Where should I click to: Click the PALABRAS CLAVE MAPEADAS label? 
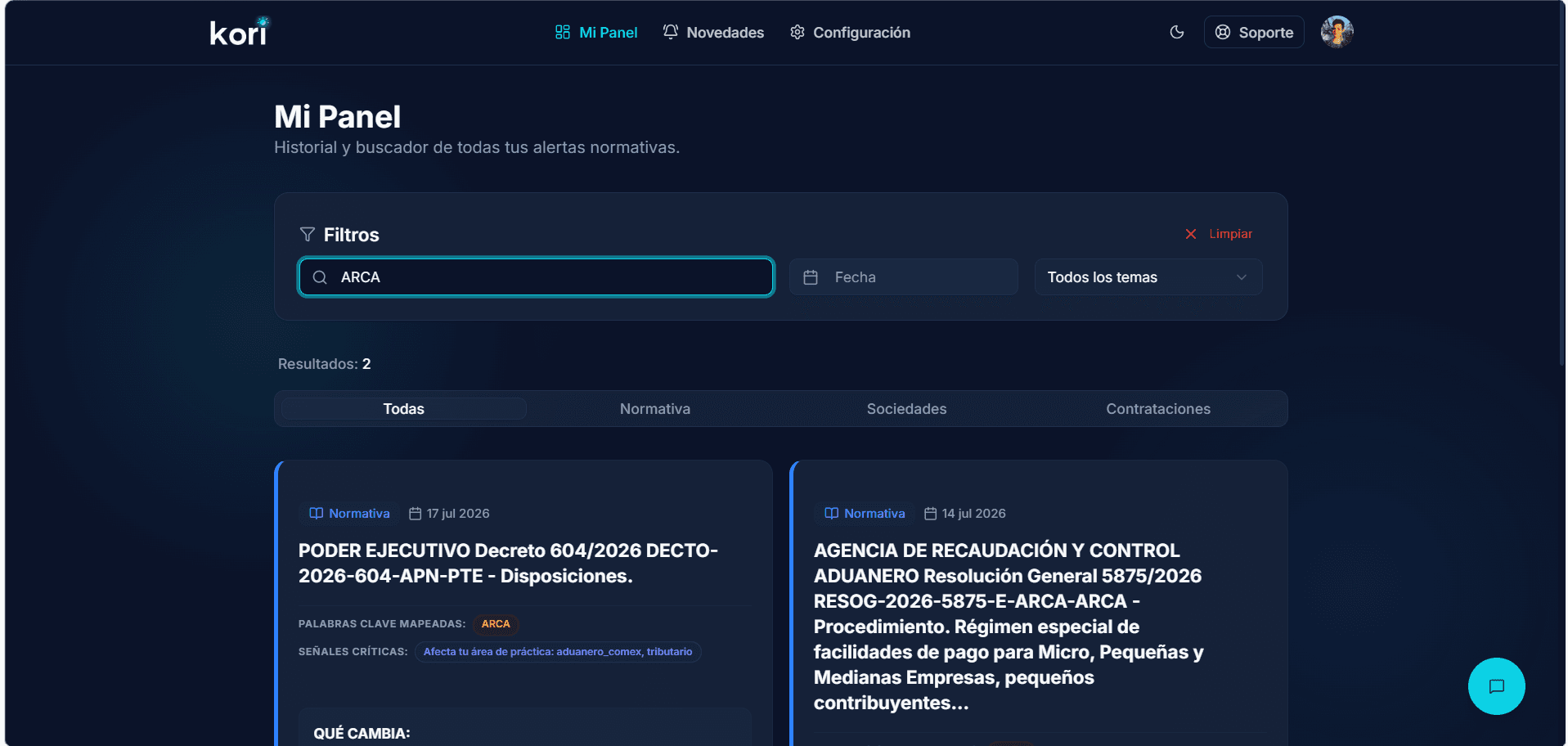pos(382,624)
